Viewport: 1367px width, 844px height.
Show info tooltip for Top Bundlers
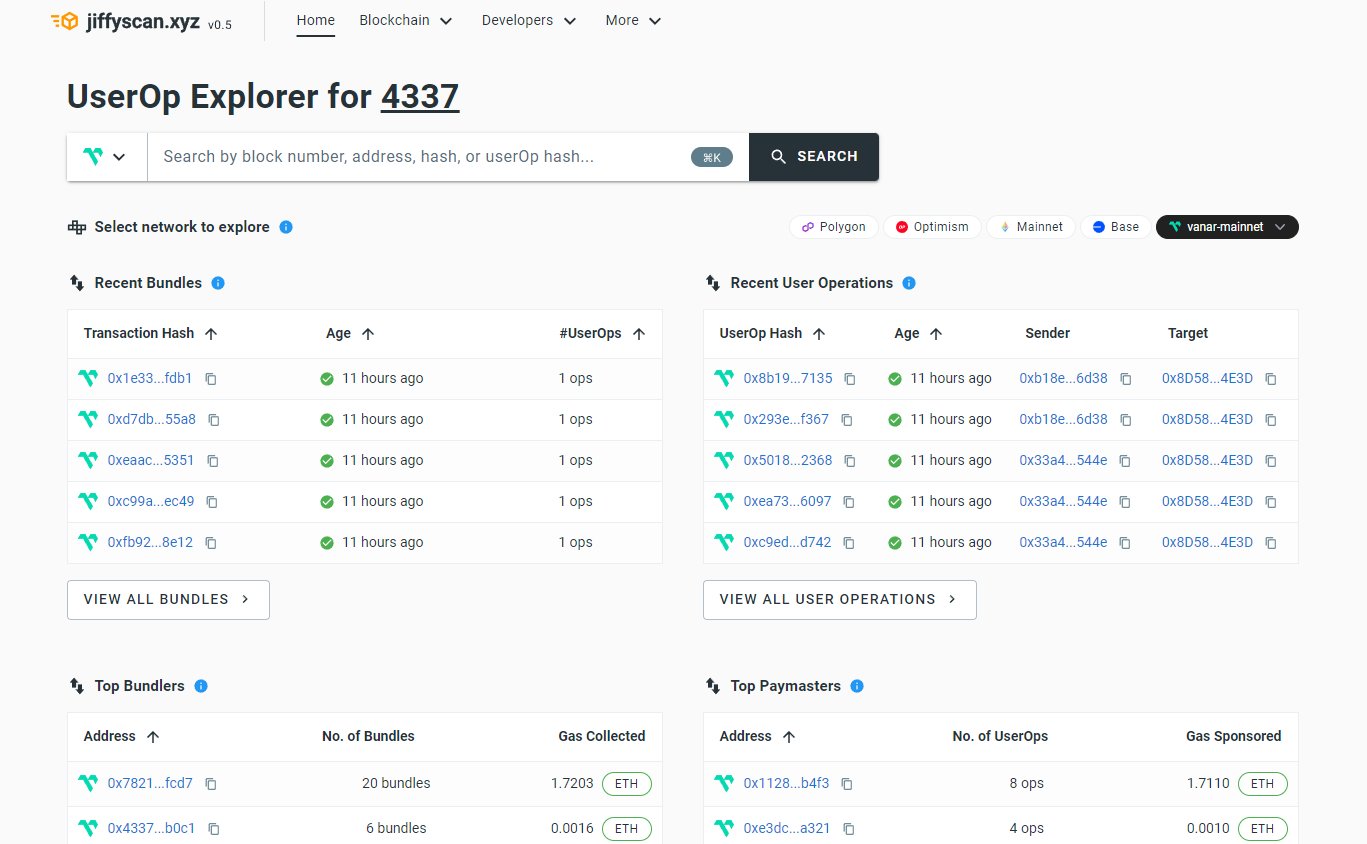[201, 686]
